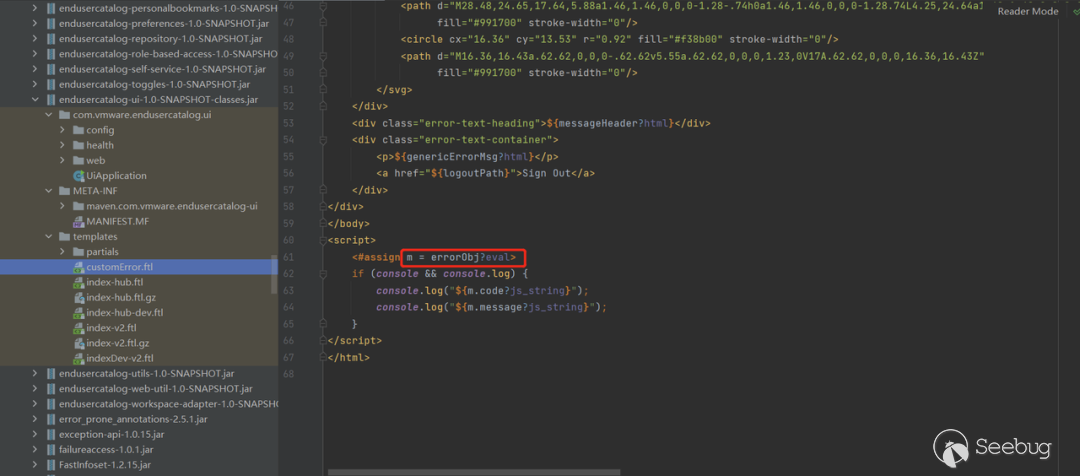The height and width of the screenshot is (476, 1080).
Task: Select UiApplication class in the tree
Action: click(x=138, y=176)
